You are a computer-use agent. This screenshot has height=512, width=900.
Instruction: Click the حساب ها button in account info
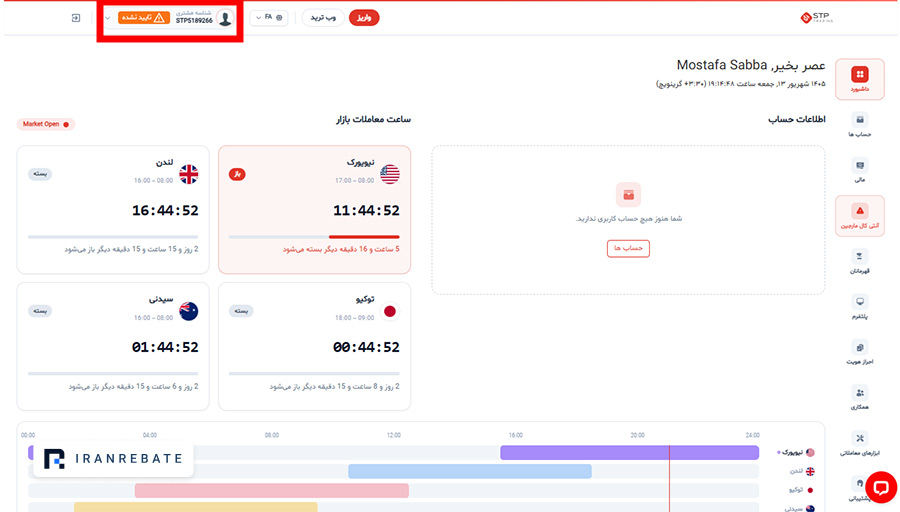pyautogui.click(x=628, y=248)
